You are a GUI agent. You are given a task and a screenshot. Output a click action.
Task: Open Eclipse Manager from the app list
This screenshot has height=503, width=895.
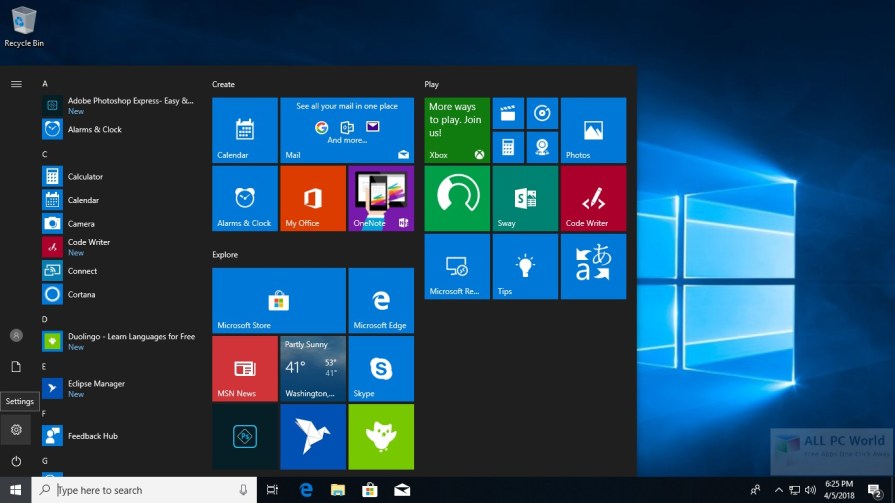point(119,389)
